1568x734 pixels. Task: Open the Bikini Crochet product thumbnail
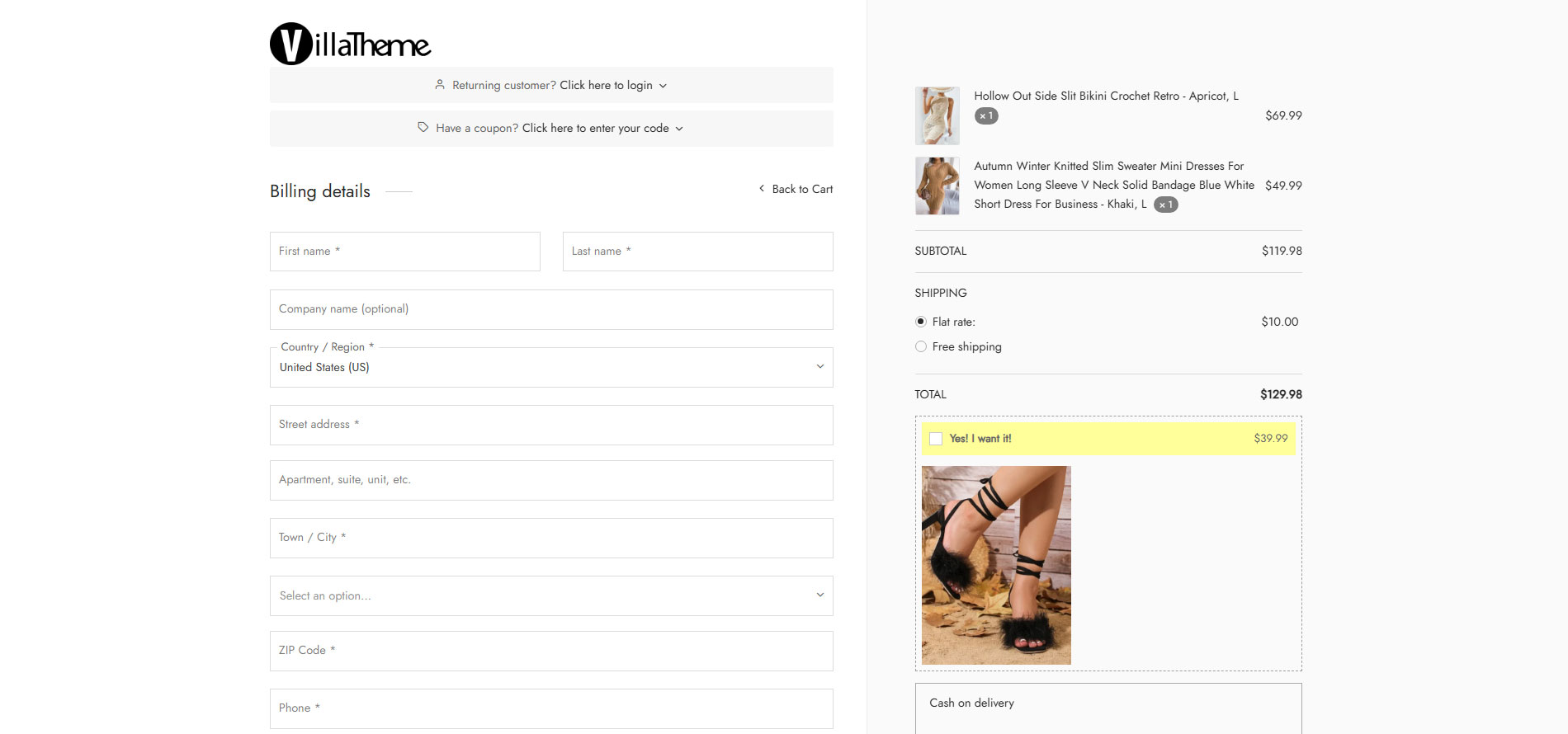(x=937, y=116)
